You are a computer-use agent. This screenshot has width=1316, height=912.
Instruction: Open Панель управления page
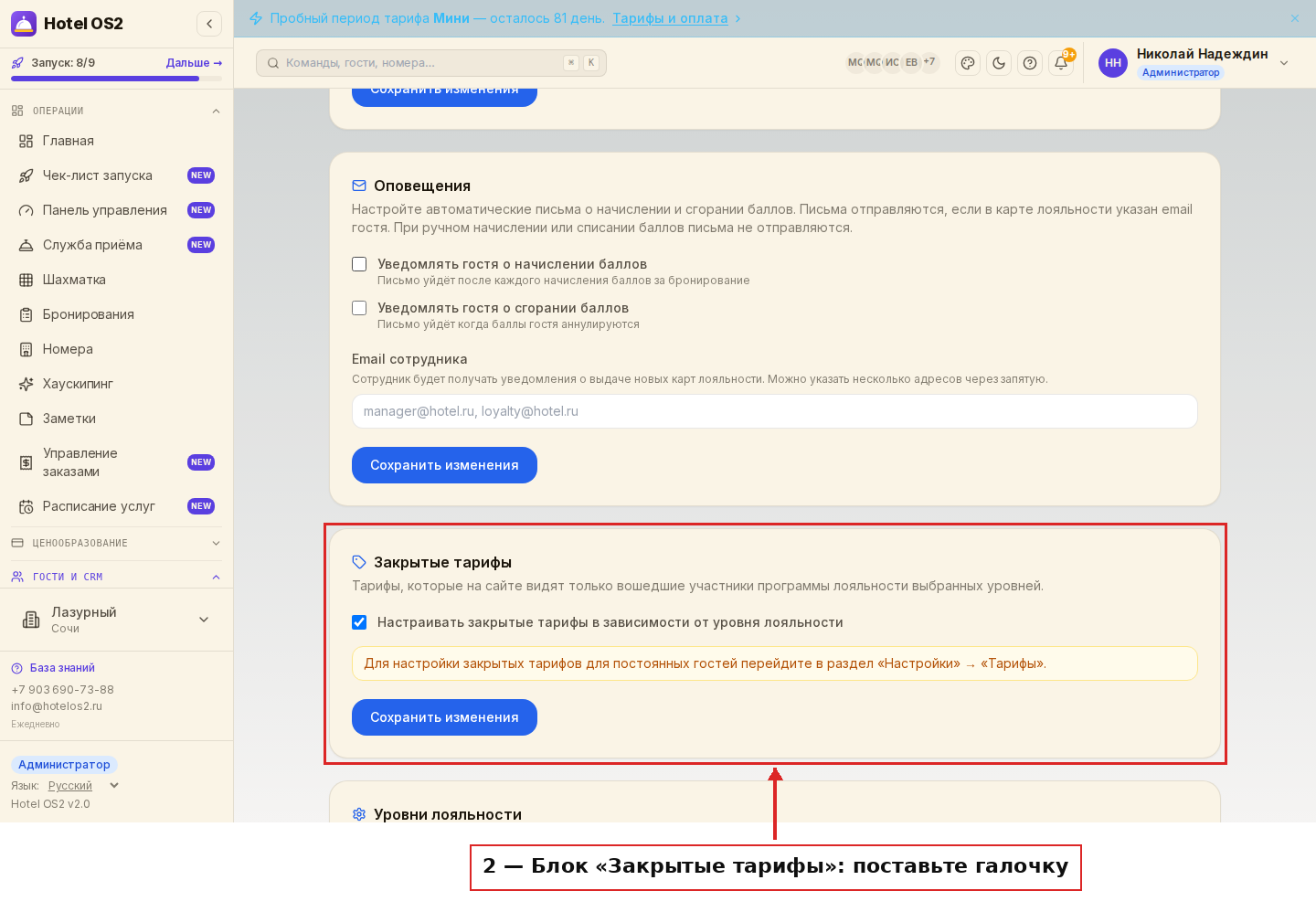116,210
